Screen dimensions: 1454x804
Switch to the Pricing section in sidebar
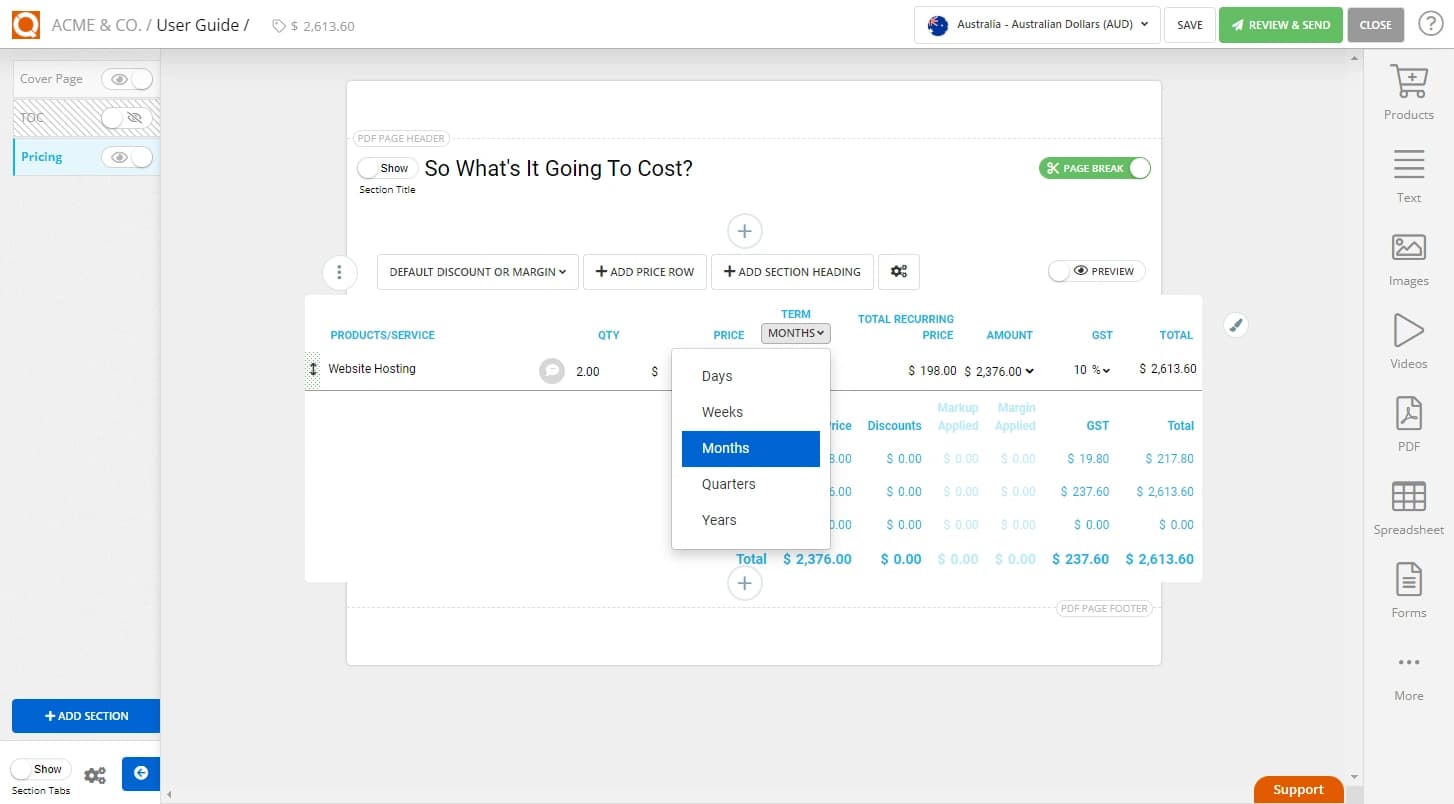[x=41, y=156]
